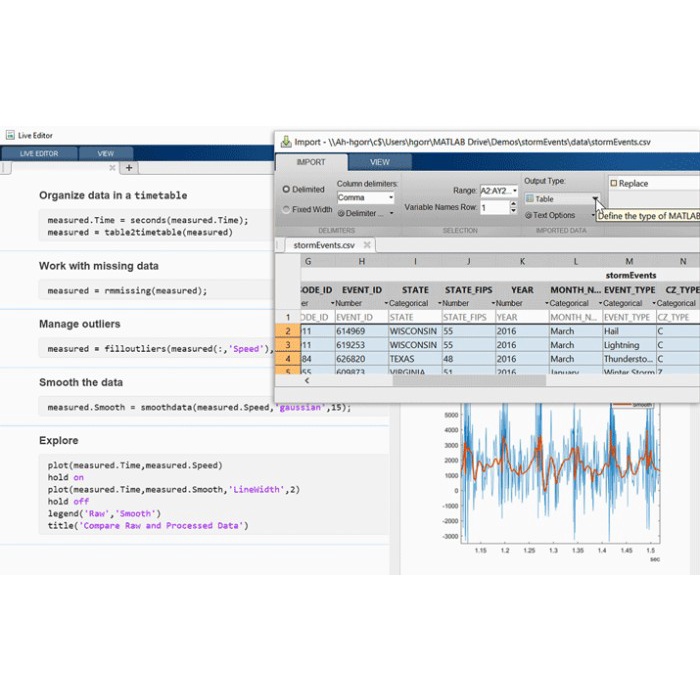Open the Column delimiters Comma dropdown

click(389, 198)
